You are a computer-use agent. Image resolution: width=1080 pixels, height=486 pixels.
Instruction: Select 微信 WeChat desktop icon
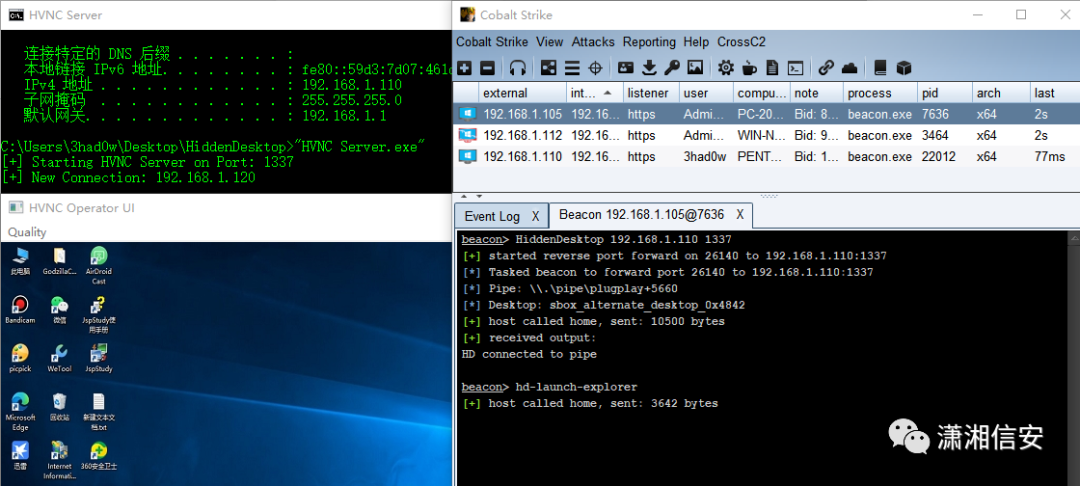pos(59,309)
